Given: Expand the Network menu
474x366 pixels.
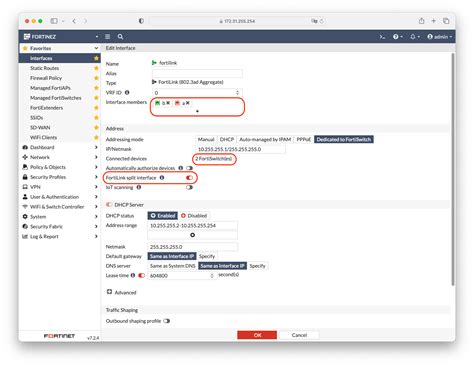Looking at the screenshot, I should [60, 157].
